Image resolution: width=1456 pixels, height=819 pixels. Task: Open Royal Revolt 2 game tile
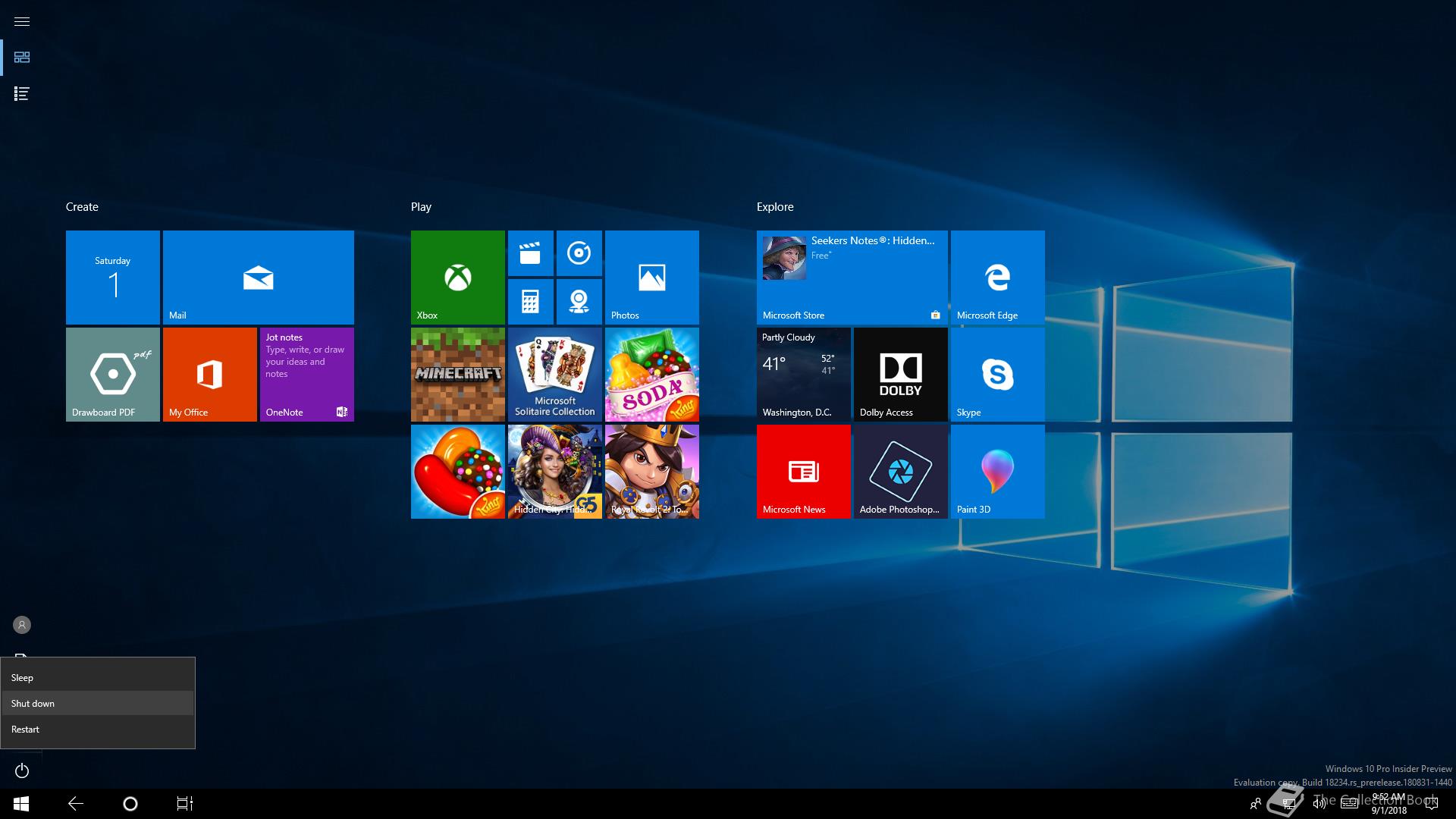652,472
